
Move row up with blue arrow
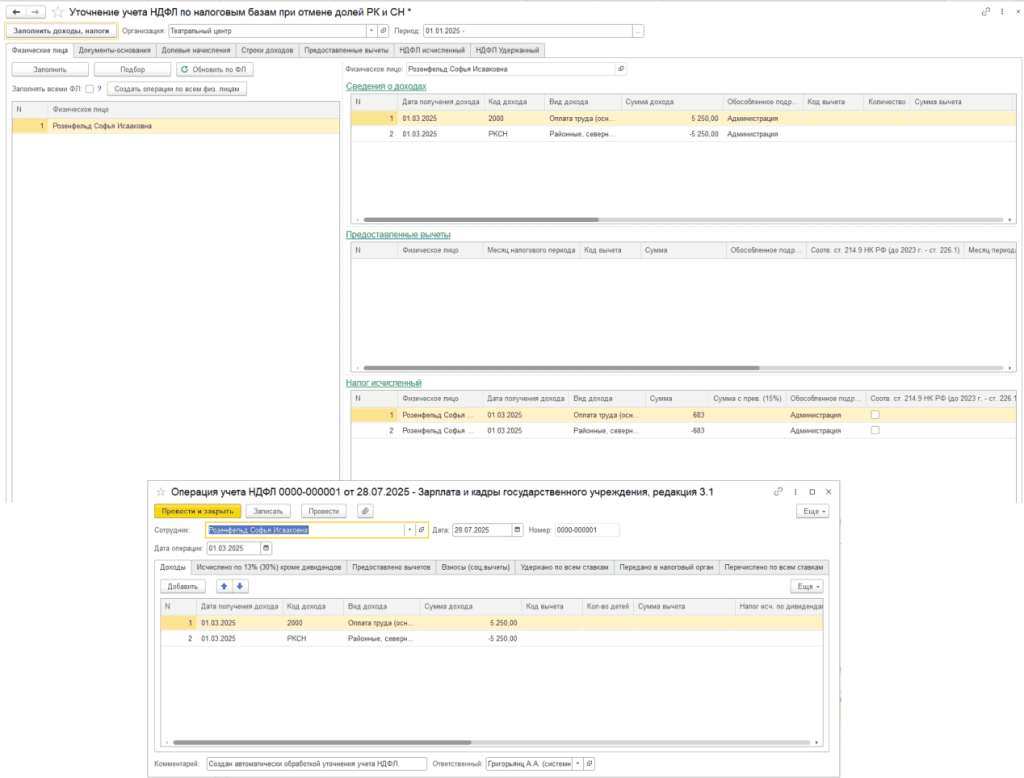pos(224,586)
